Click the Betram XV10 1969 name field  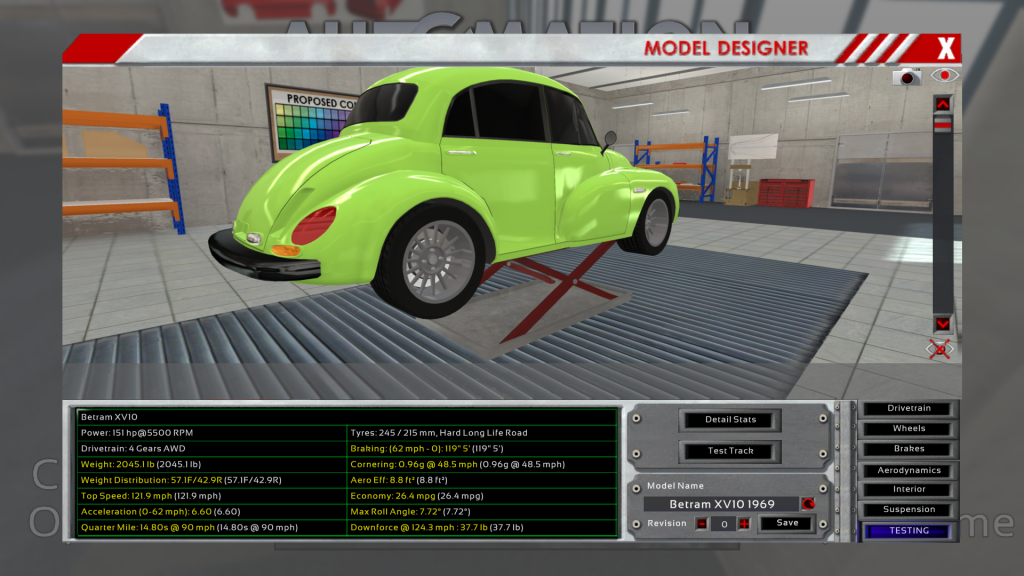pyautogui.click(x=720, y=504)
